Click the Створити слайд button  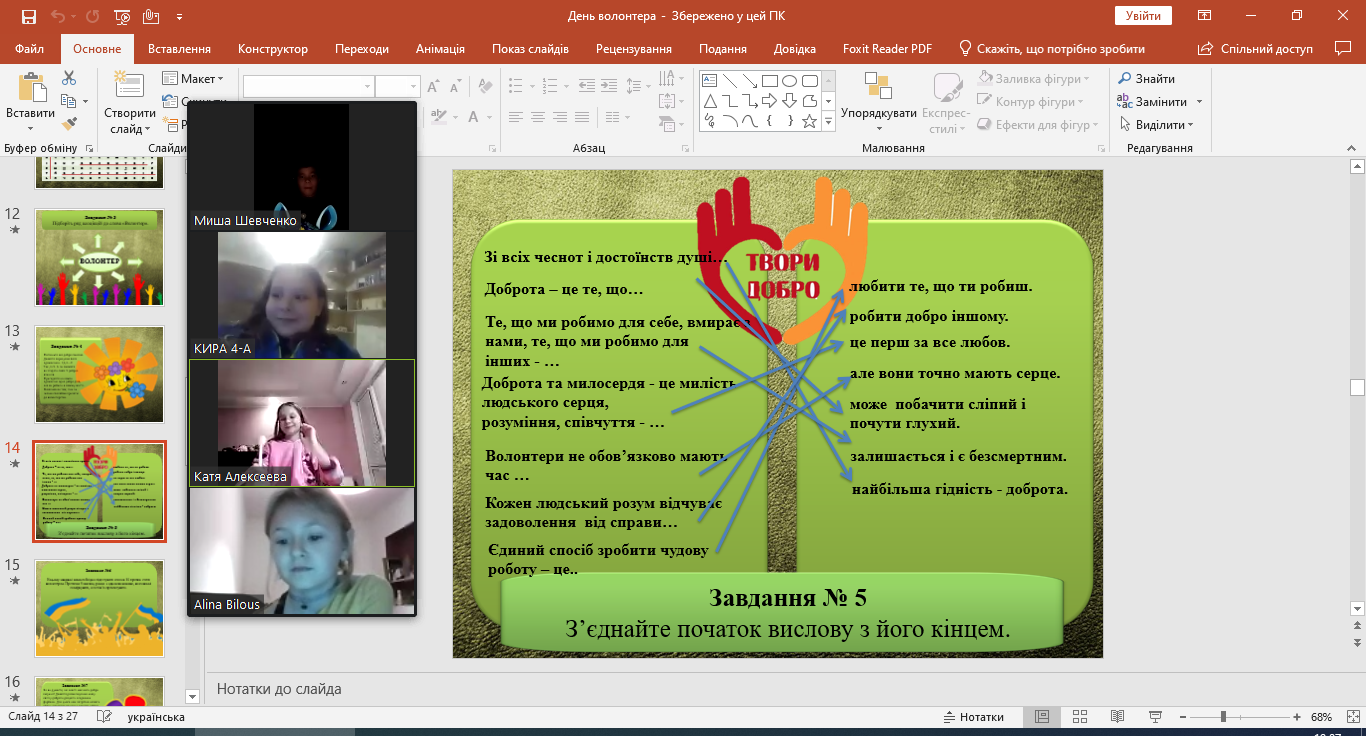coord(129,102)
